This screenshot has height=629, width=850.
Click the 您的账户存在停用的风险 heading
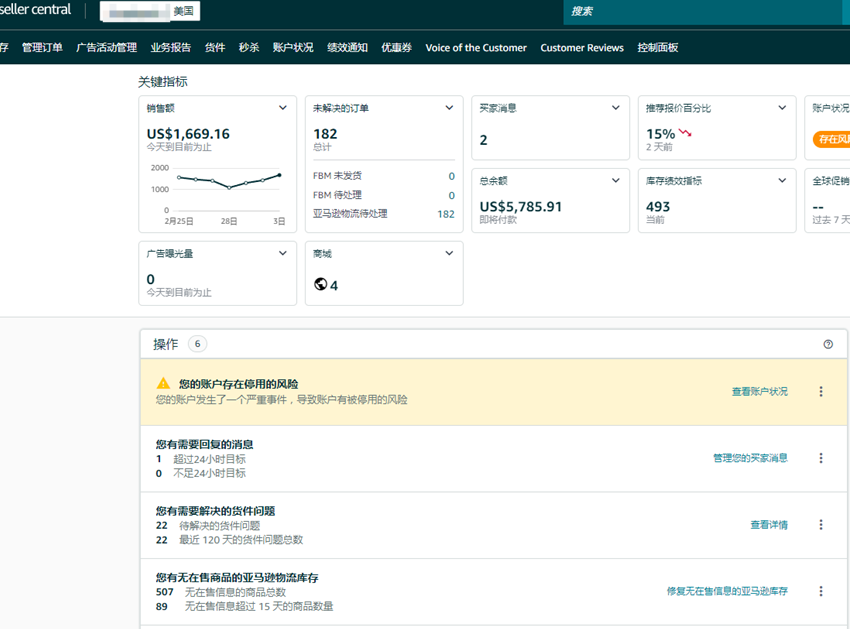click(x=239, y=384)
